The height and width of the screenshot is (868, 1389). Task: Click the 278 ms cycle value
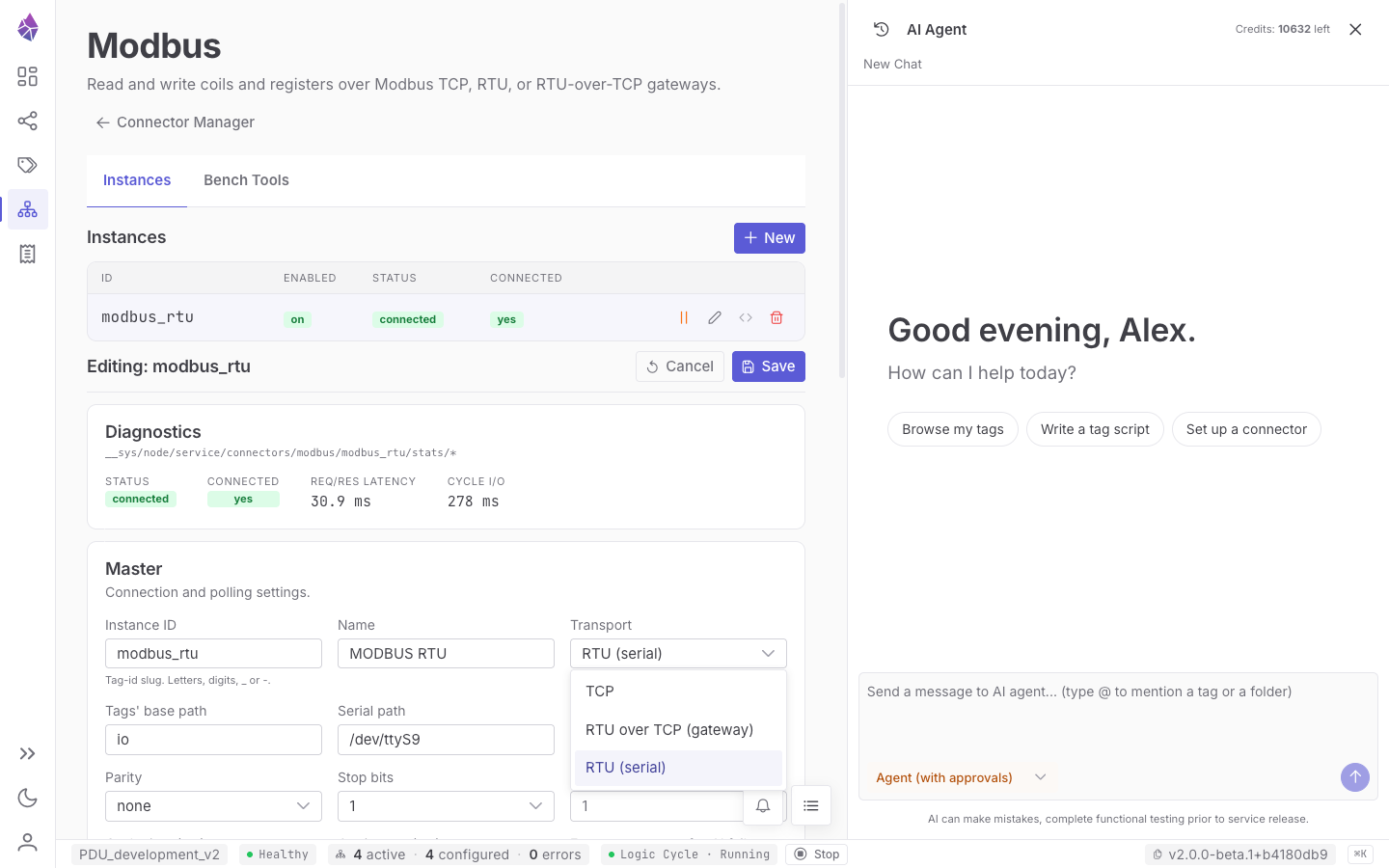(474, 502)
